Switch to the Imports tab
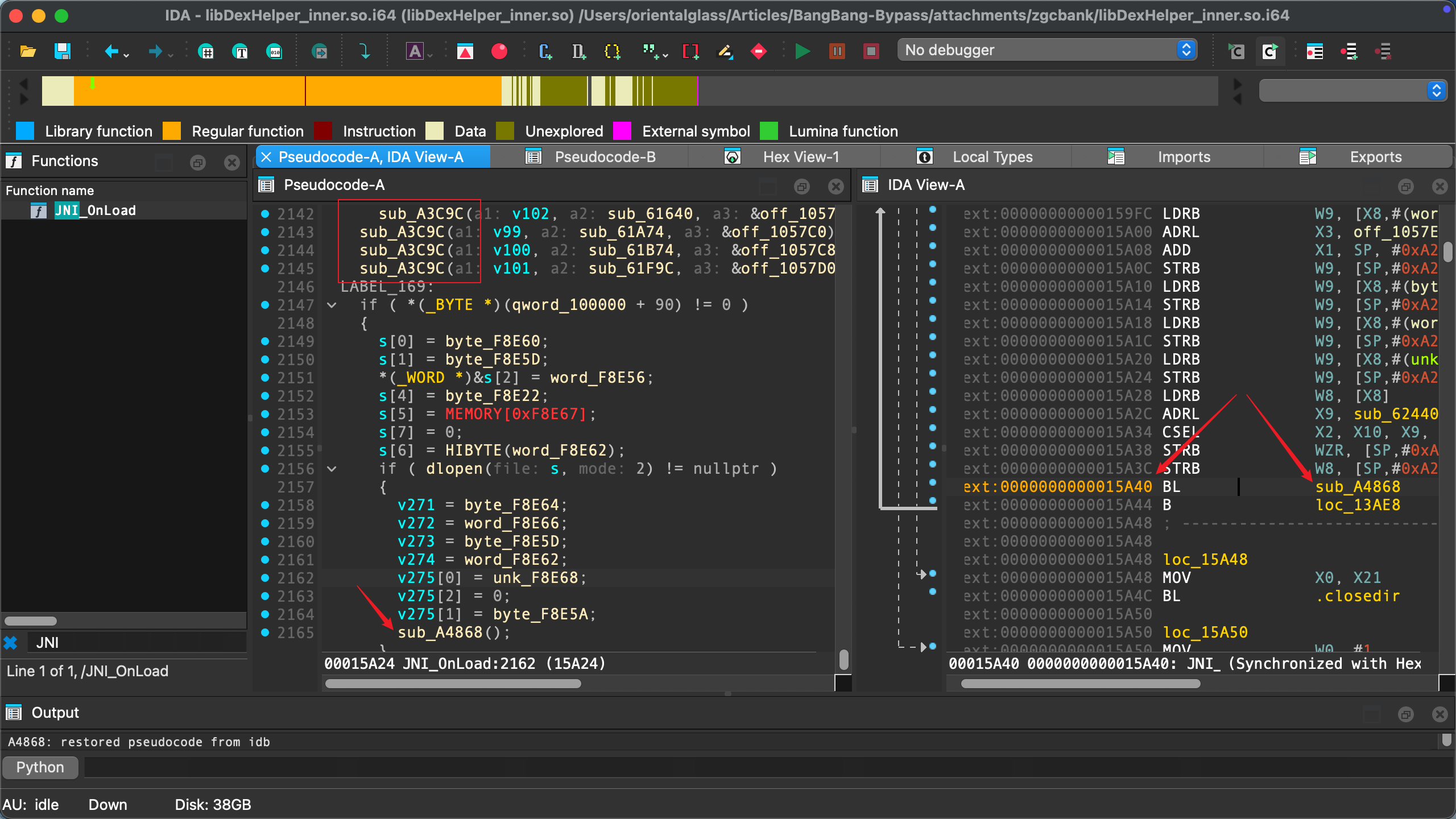The height and width of the screenshot is (819, 1456). [1168, 157]
